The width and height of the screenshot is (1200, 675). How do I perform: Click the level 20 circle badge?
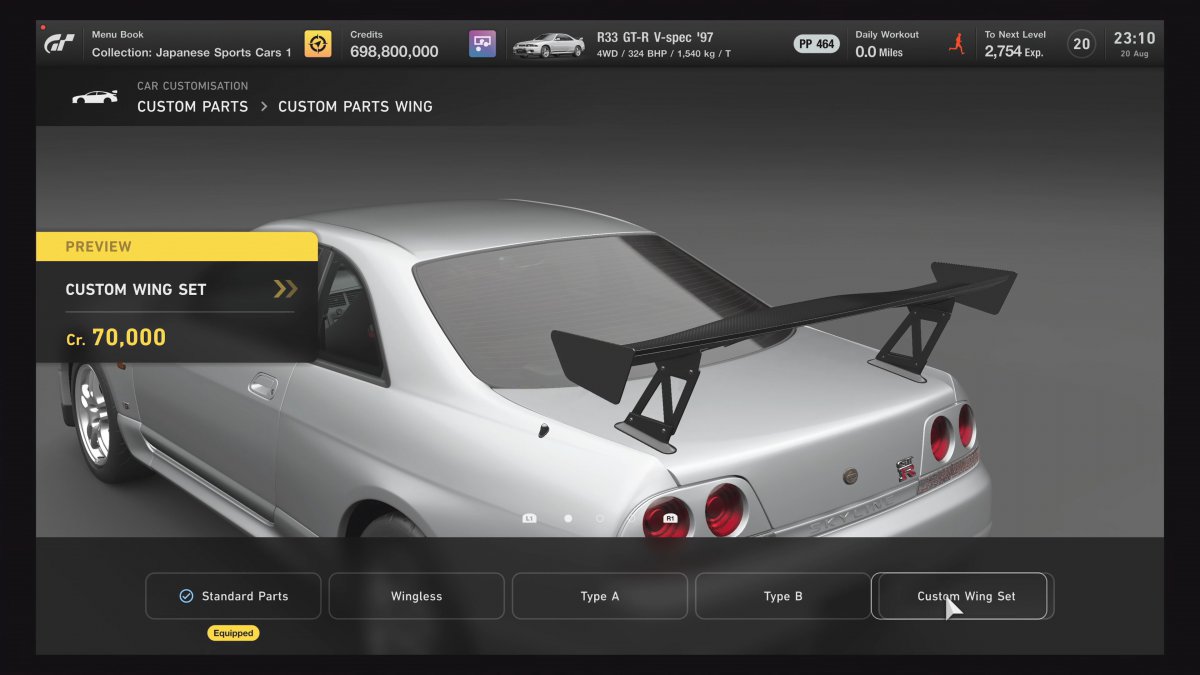(1081, 44)
